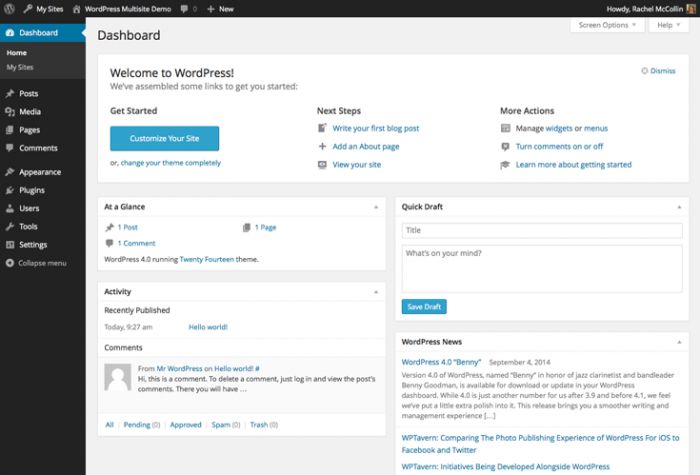Filter comments by Approved

(186, 425)
